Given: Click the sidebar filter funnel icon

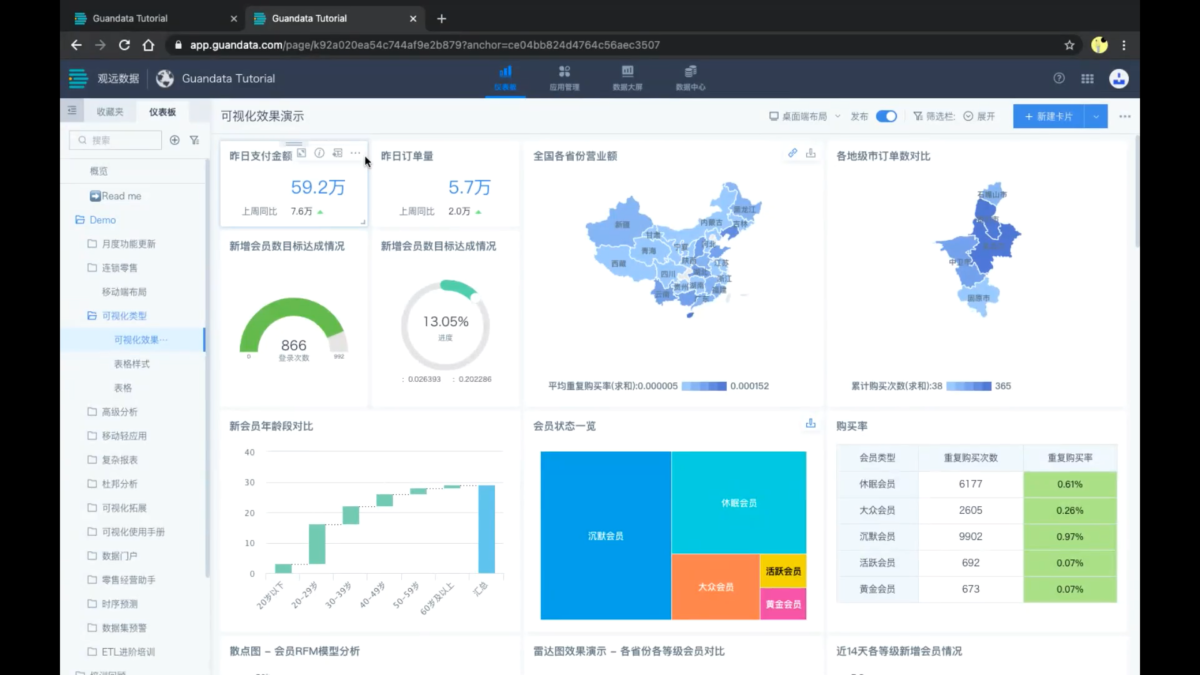Looking at the screenshot, I should point(195,140).
